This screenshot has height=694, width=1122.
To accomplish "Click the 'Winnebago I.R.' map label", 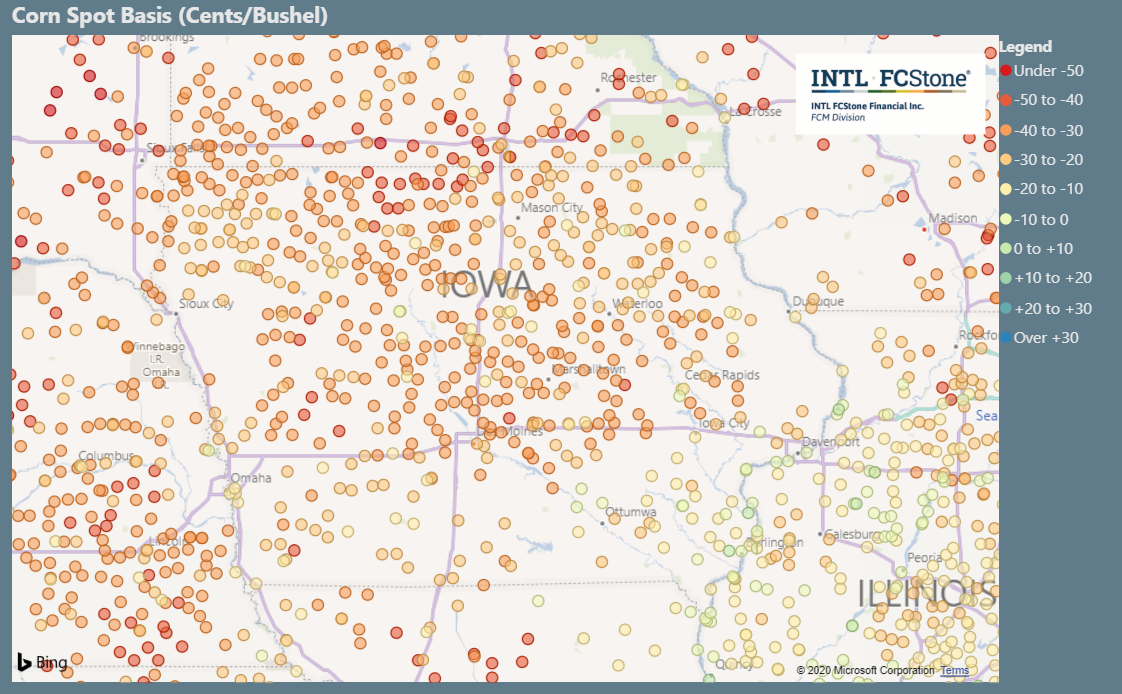I will [157, 352].
